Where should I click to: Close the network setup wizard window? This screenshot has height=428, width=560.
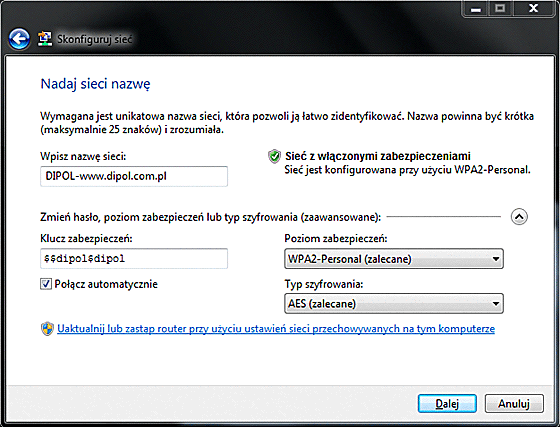point(534,9)
